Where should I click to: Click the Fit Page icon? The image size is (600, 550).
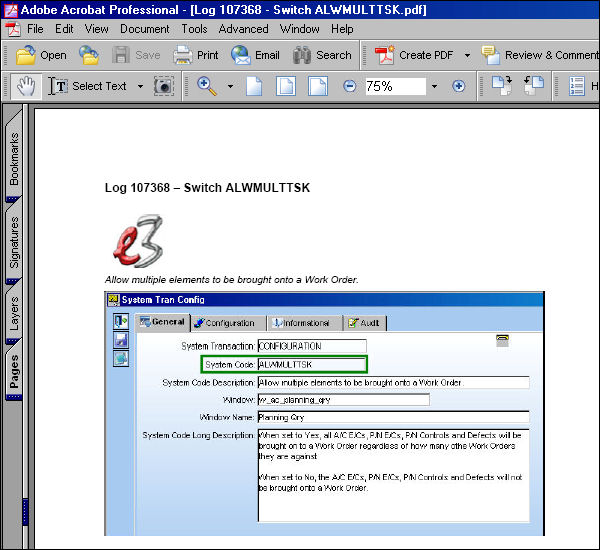coord(286,86)
